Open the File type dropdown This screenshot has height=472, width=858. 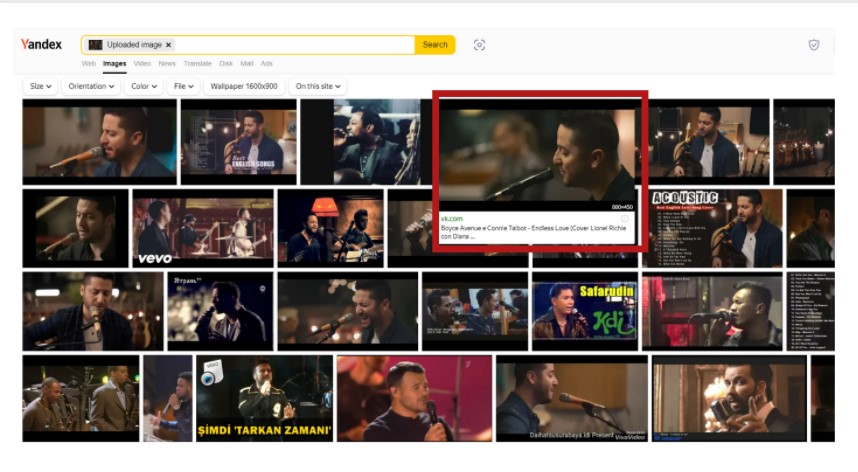[183, 87]
